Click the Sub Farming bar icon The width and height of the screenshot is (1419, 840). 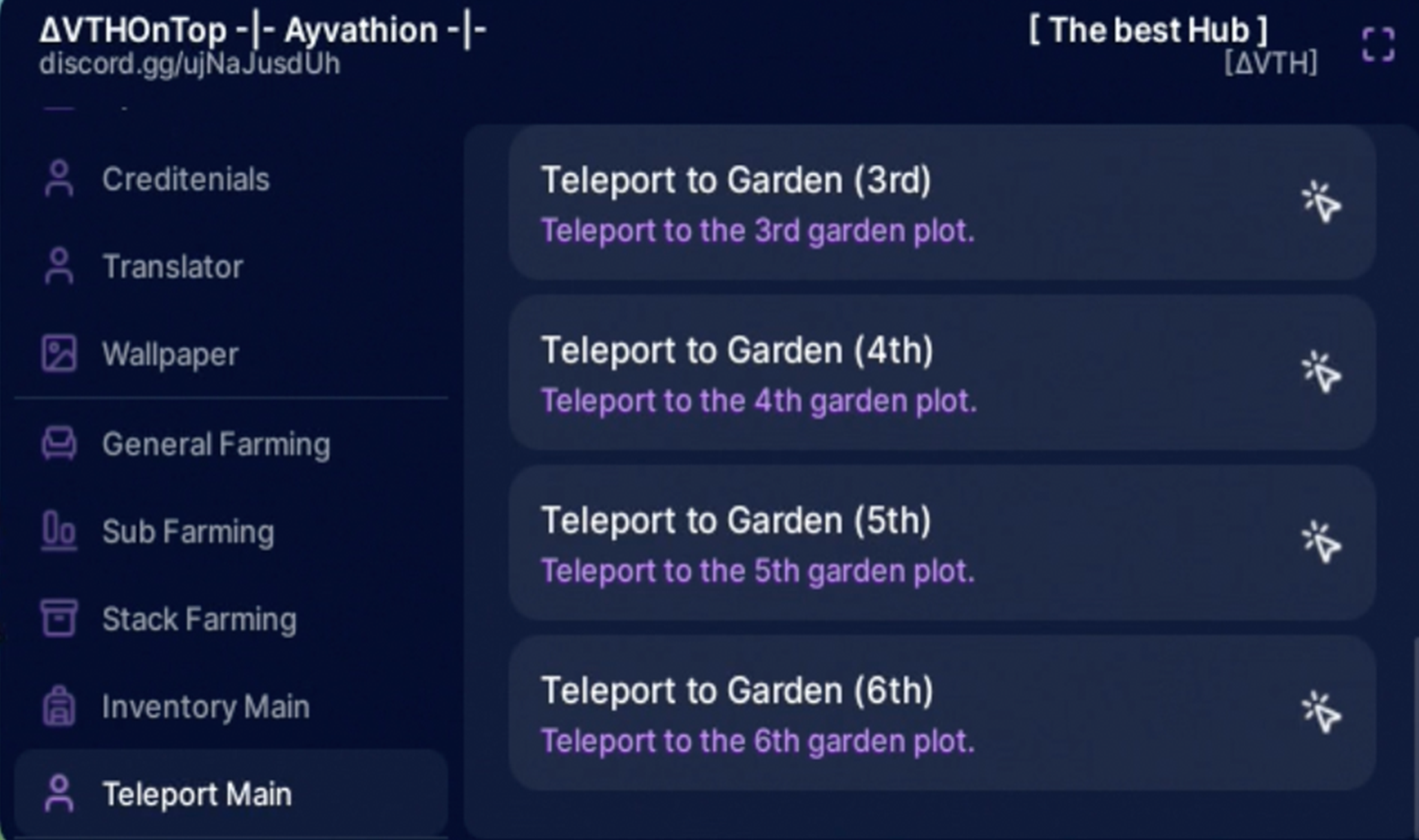(59, 531)
